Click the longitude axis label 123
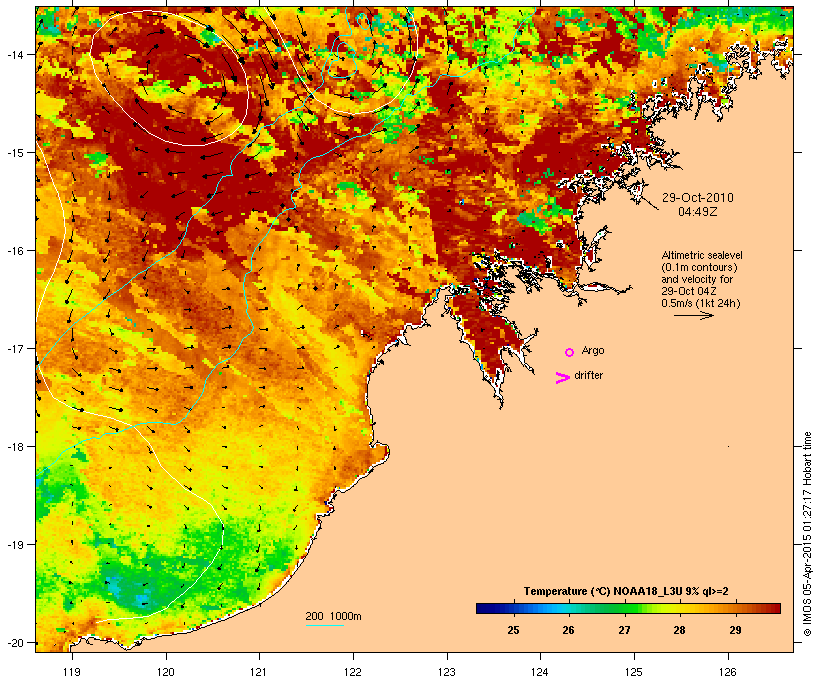The height and width of the screenshot is (680, 820). (x=447, y=672)
